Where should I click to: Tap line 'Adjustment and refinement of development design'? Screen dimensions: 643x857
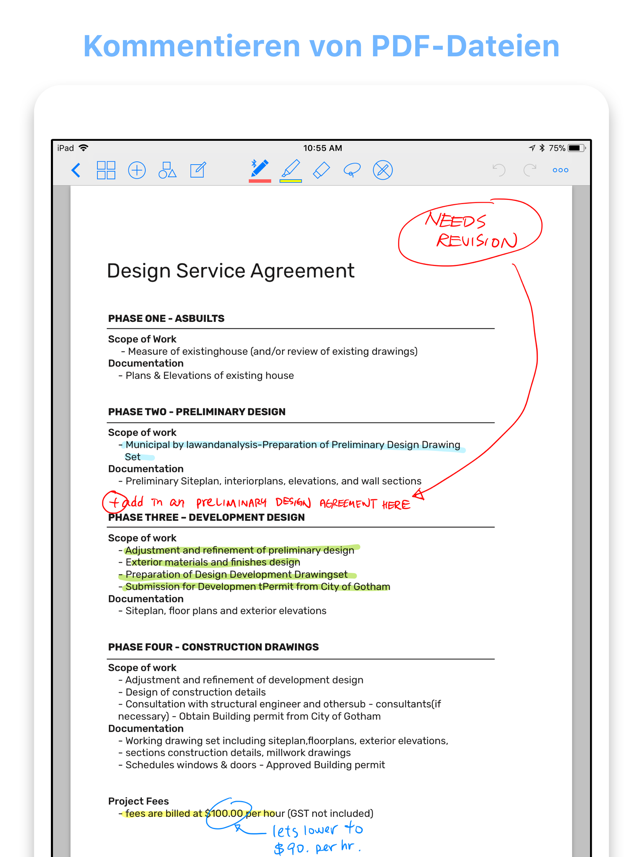pyautogui.click(x=241, y=680)
